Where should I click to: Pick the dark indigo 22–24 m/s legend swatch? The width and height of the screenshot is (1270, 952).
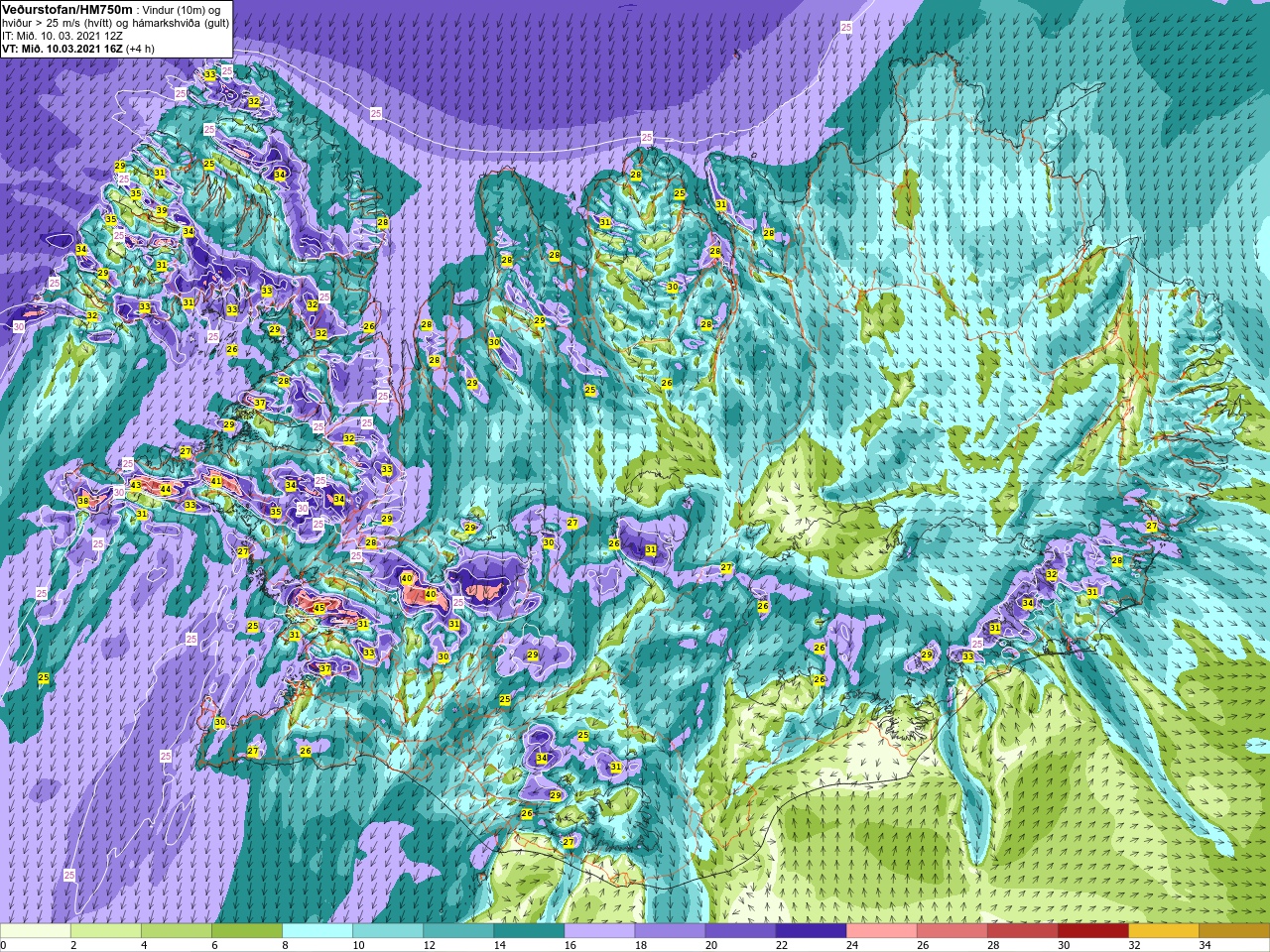(x=811, y=931)
